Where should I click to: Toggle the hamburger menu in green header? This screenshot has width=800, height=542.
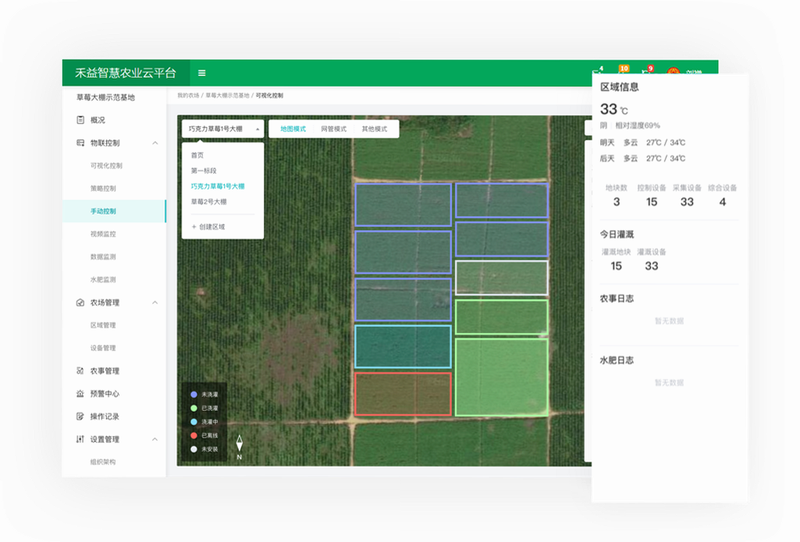(x=202, y=73)
